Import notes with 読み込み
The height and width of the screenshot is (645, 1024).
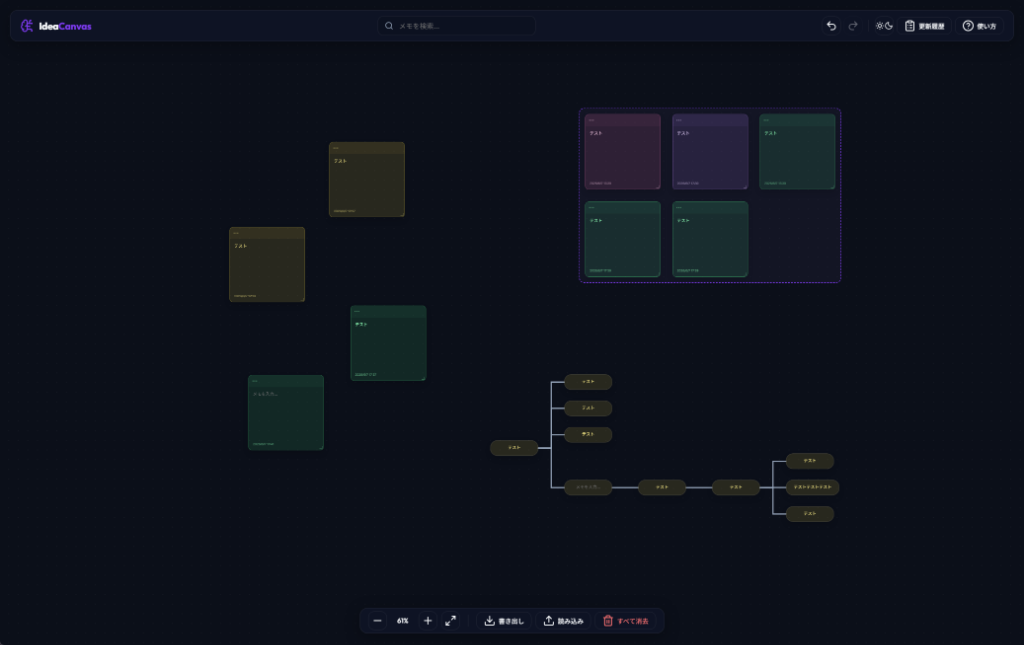click(x=564, y=621)
